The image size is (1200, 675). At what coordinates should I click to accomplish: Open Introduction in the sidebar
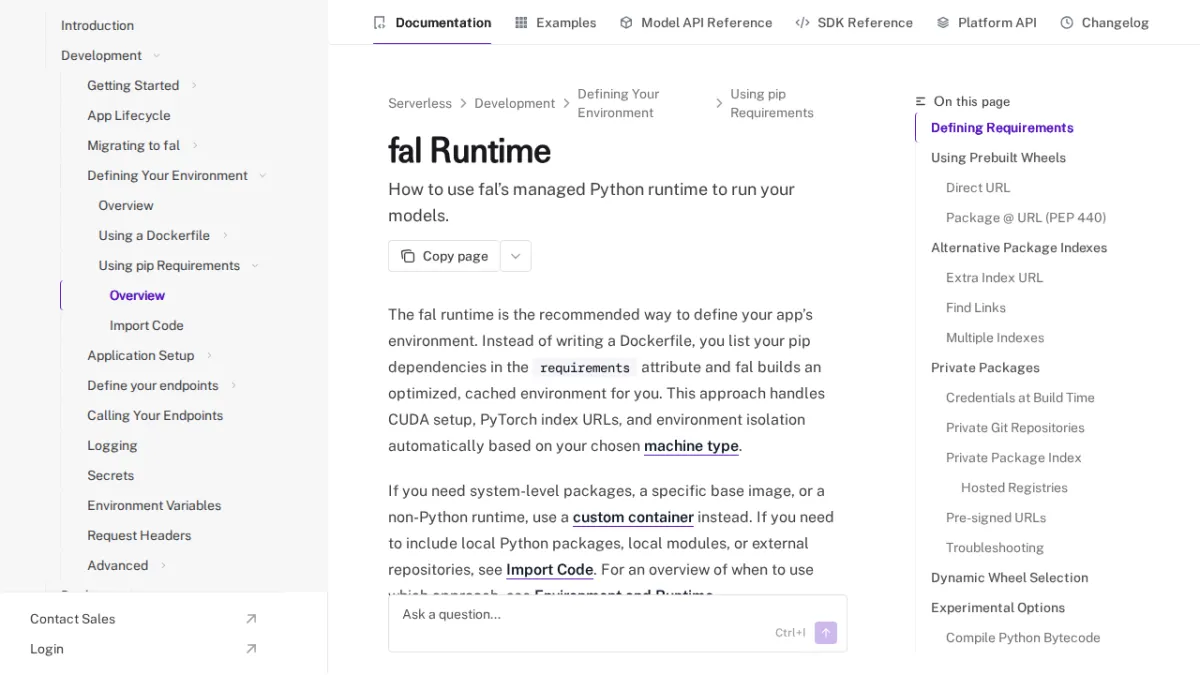[x=97, y=26]
